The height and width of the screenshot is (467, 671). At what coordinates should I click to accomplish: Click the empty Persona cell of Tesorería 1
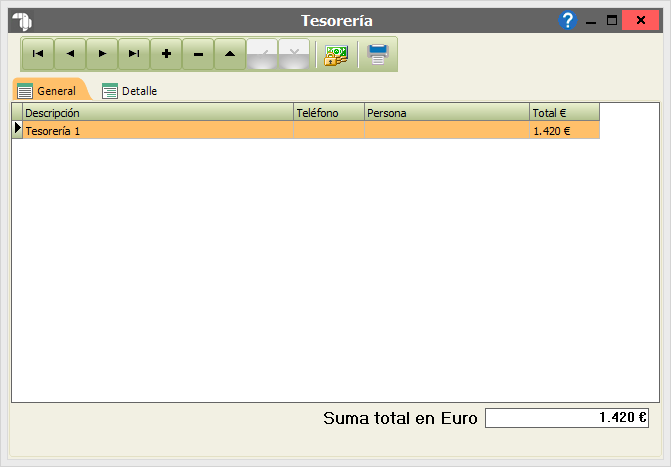(447, 130)
